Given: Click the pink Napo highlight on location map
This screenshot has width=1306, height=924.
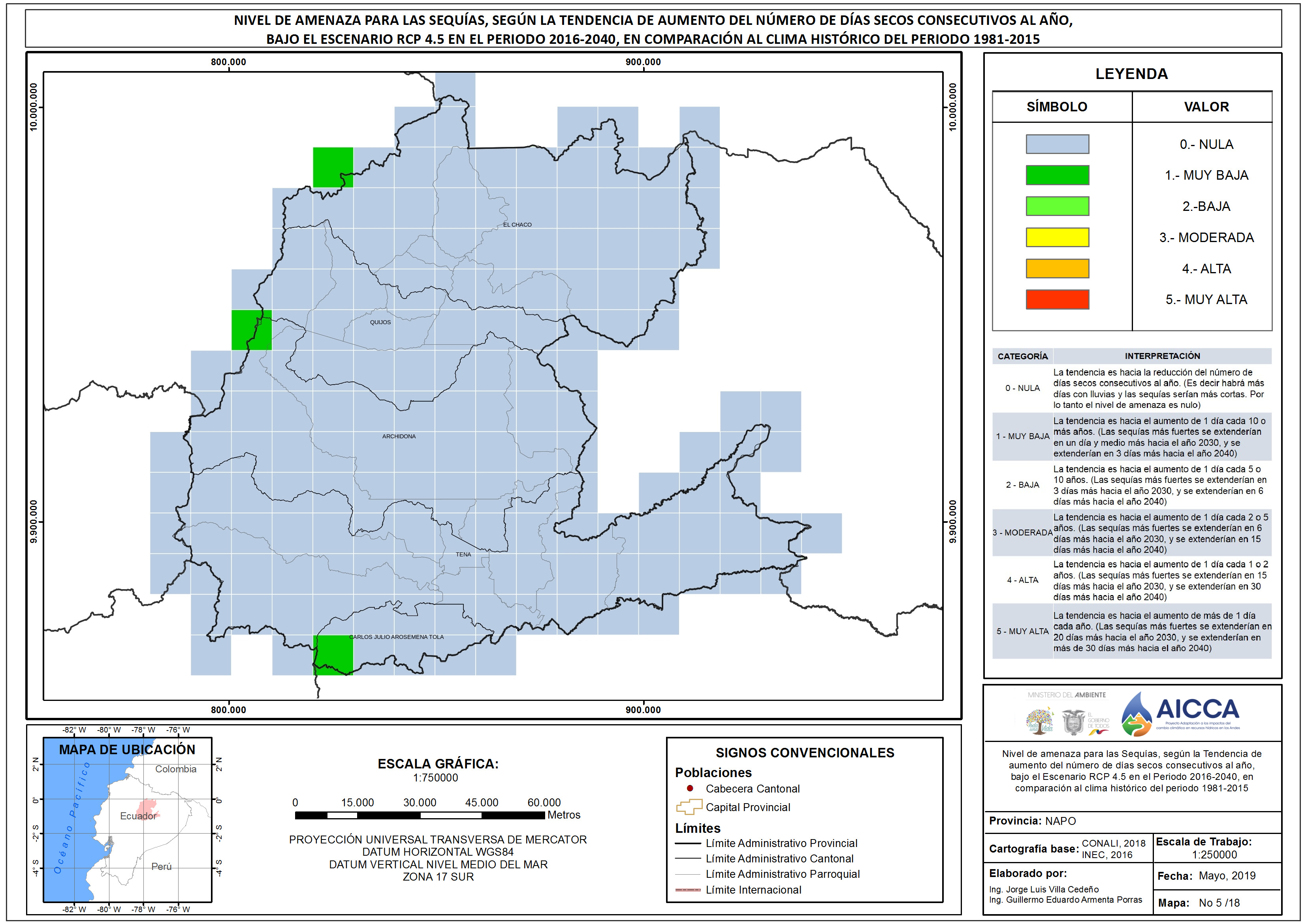Looking at the screenshot, I should click(147, 809).
